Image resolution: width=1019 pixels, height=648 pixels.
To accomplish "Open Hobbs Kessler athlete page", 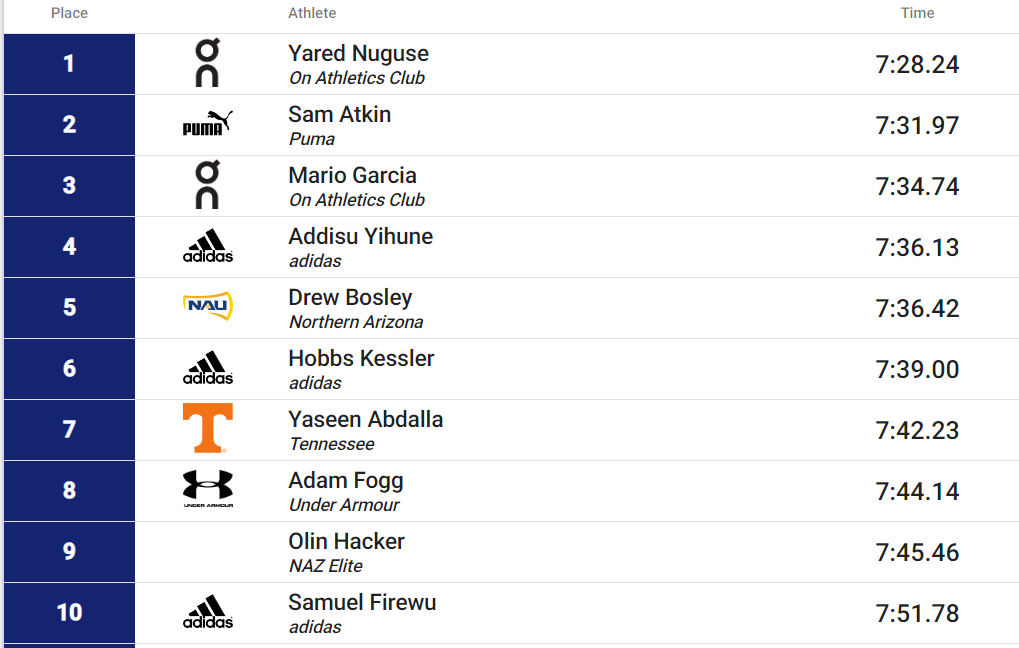I will (361, 358).
